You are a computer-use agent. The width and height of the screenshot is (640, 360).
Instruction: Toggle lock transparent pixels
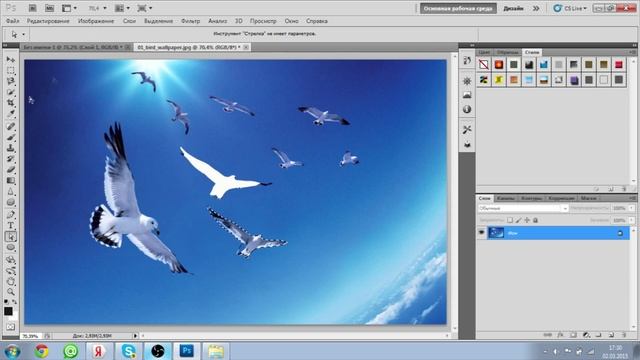coord(510,220)
